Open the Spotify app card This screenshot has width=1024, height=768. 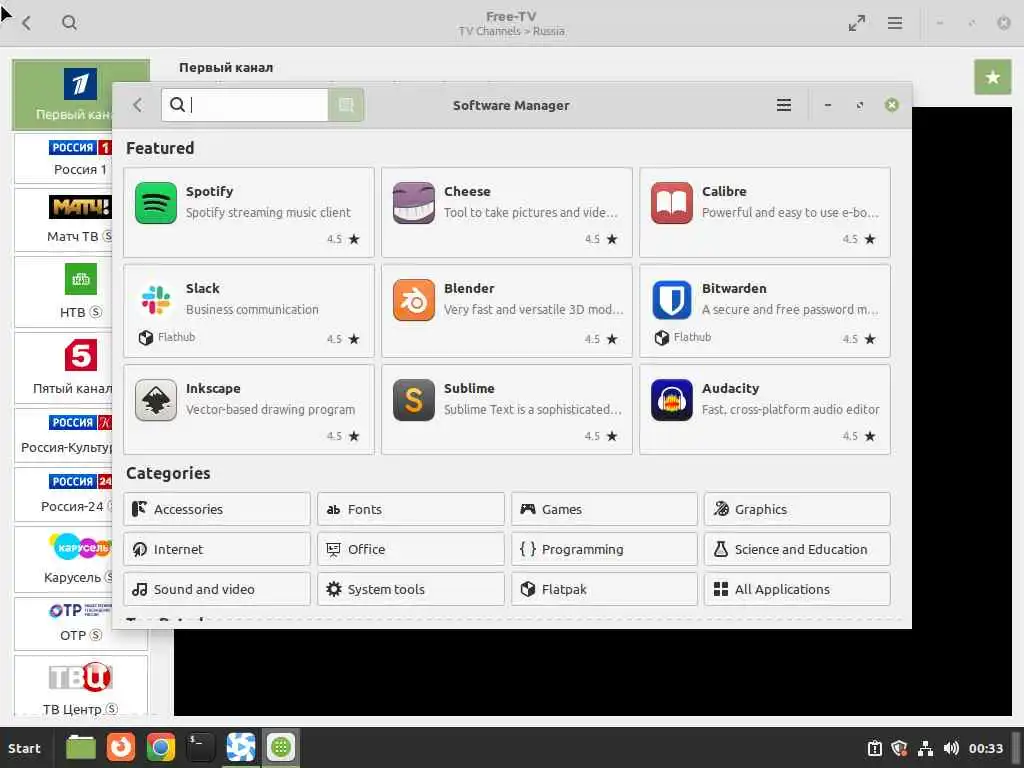(248, 212)
